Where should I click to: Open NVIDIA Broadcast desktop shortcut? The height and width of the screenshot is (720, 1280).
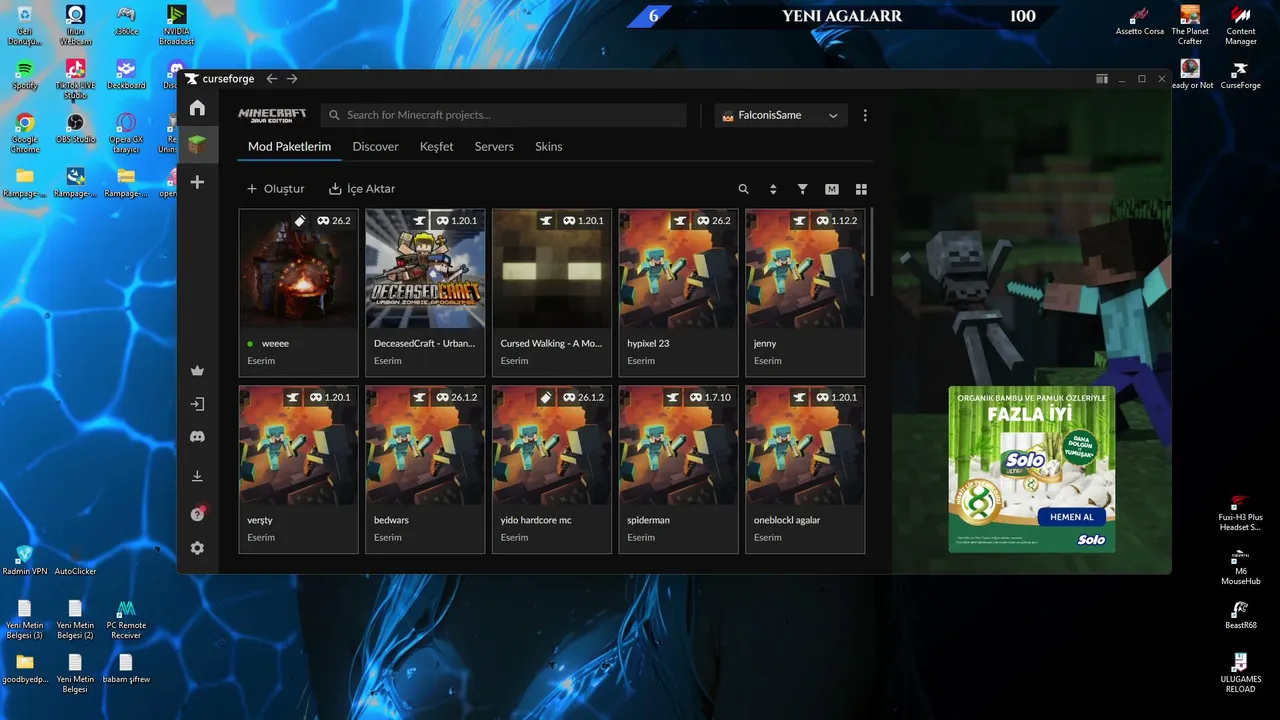point(176,25)
